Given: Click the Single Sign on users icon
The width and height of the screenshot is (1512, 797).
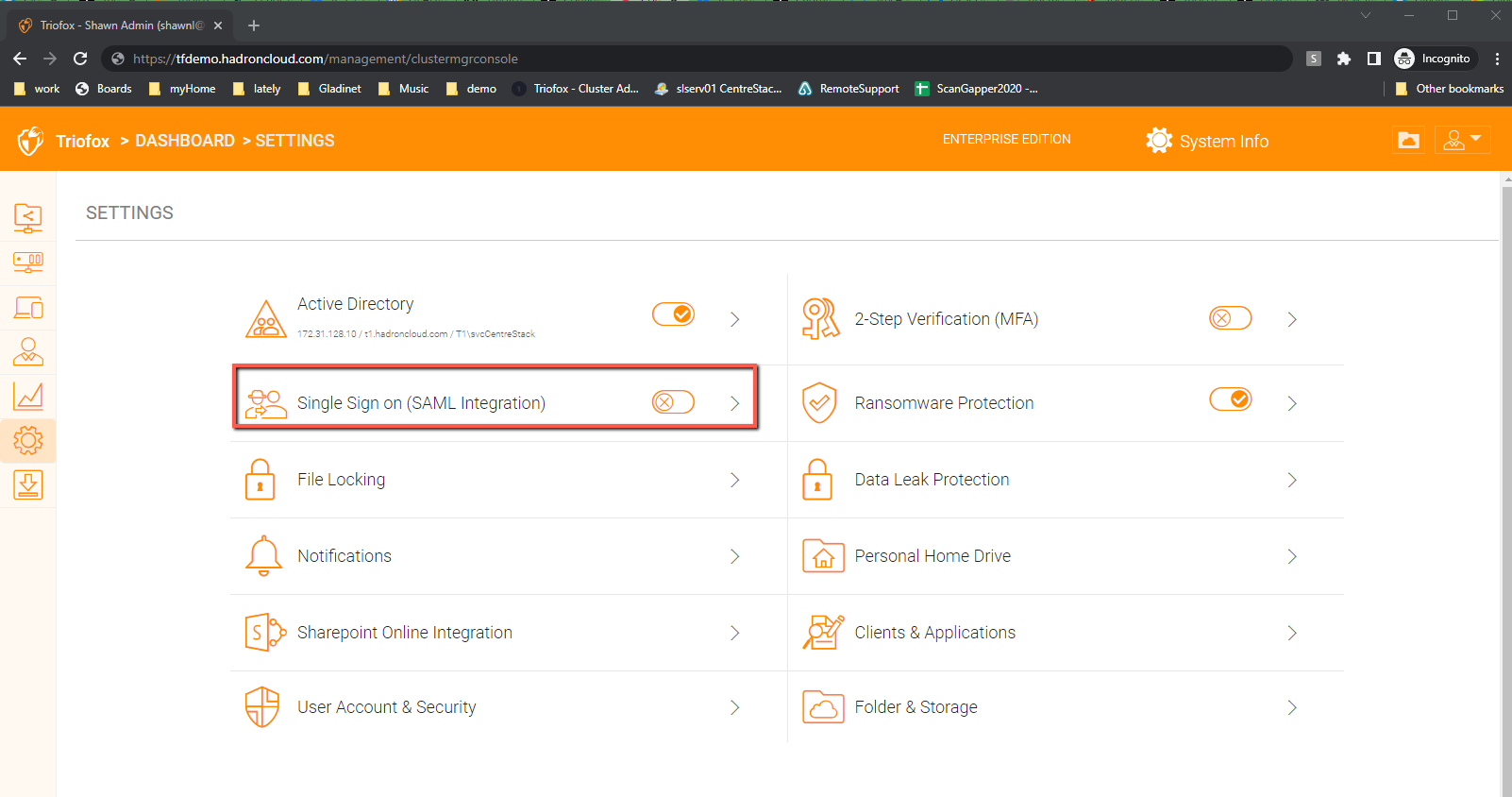Looking at the screenshot, I should point(266,403).
